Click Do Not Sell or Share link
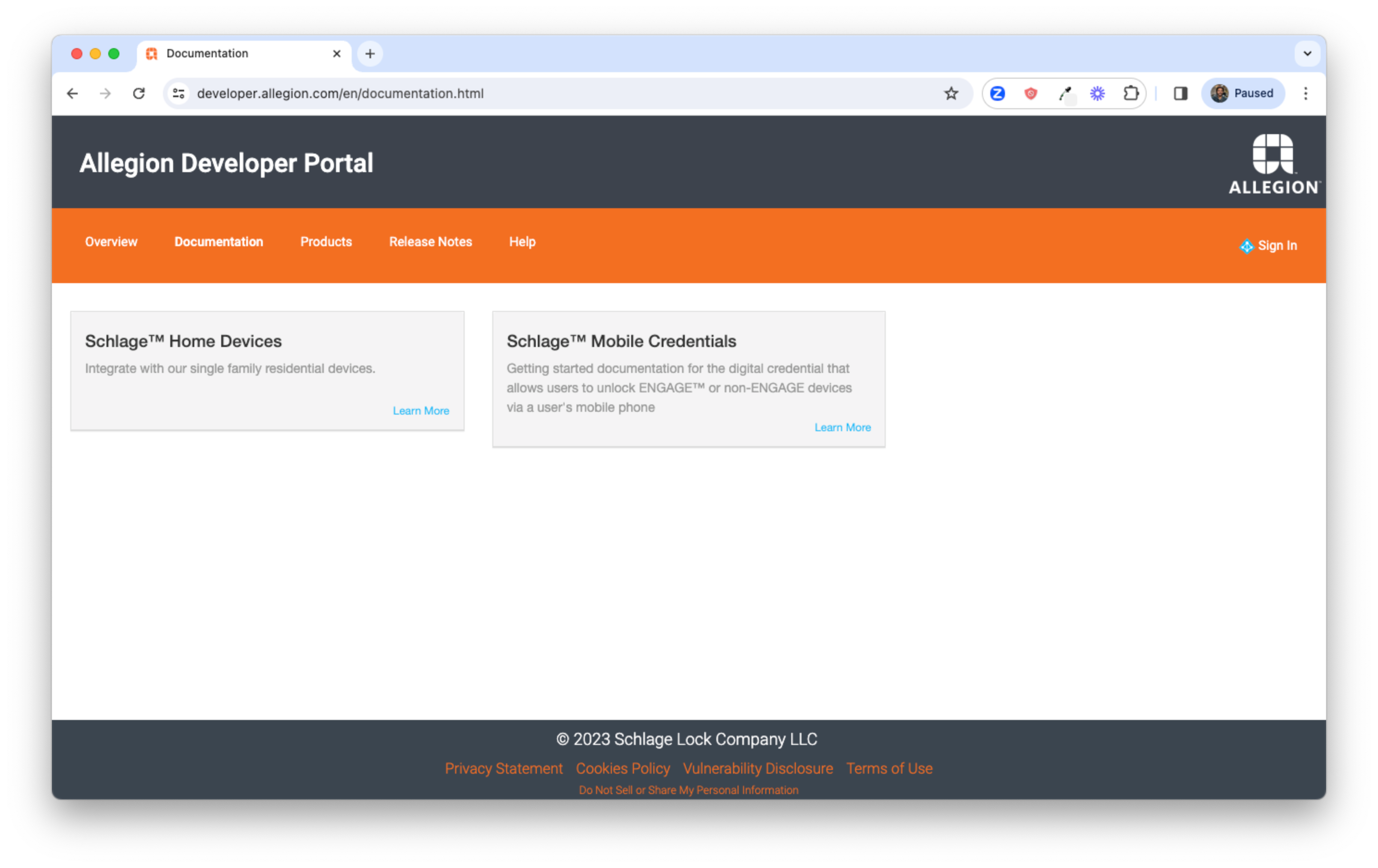Image resolution: width=1378 pixels, height=868 pixels. pos(689,790)
